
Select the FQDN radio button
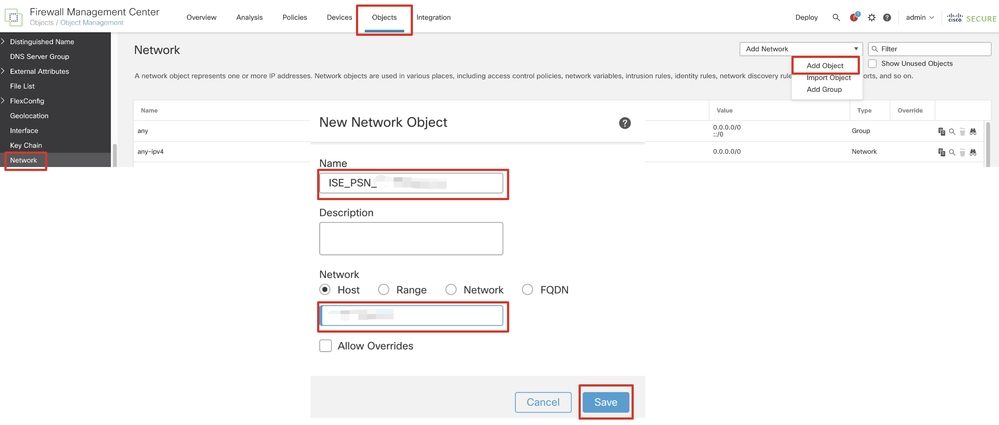pyautogui.click(x=528, y=290)
